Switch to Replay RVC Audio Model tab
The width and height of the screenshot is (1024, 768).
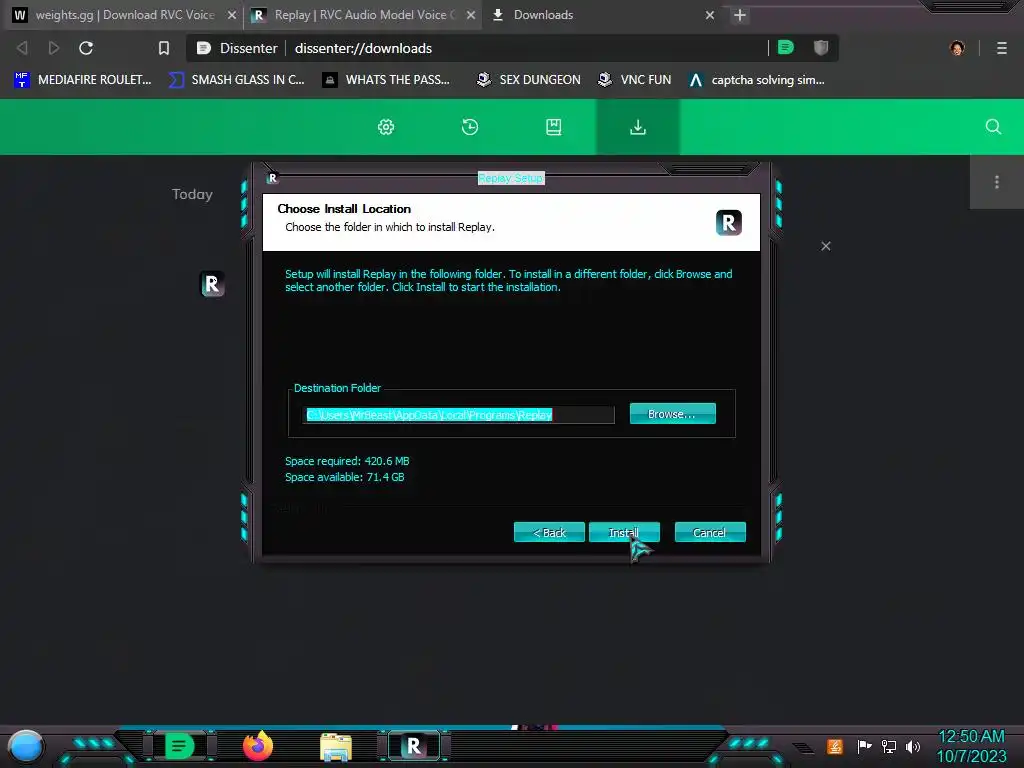pos(363,15)
